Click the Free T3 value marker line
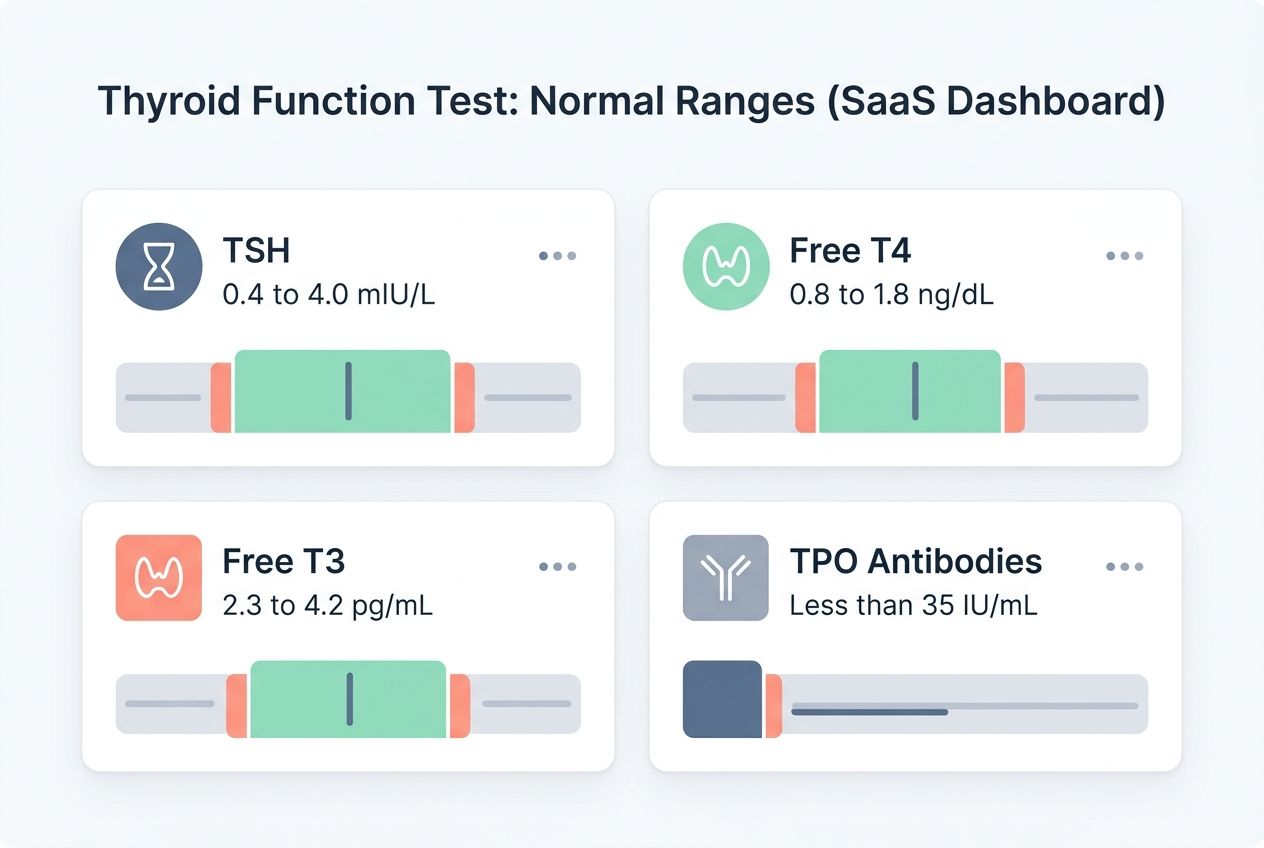This screenshot has height=848, width=1264. pyautogui.click(x=349, y=699)
